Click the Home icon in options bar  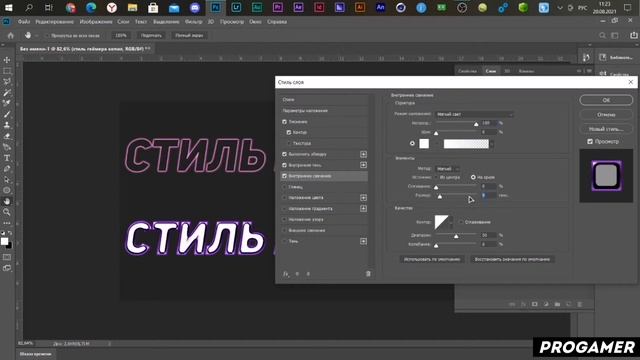click(11, 36)
